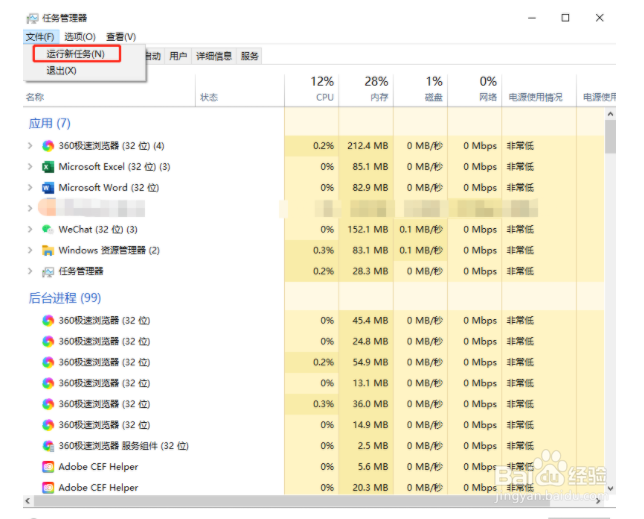Sort by the 磁盘 column header
Screen dimensions: 644x519
tap(421, 90)
